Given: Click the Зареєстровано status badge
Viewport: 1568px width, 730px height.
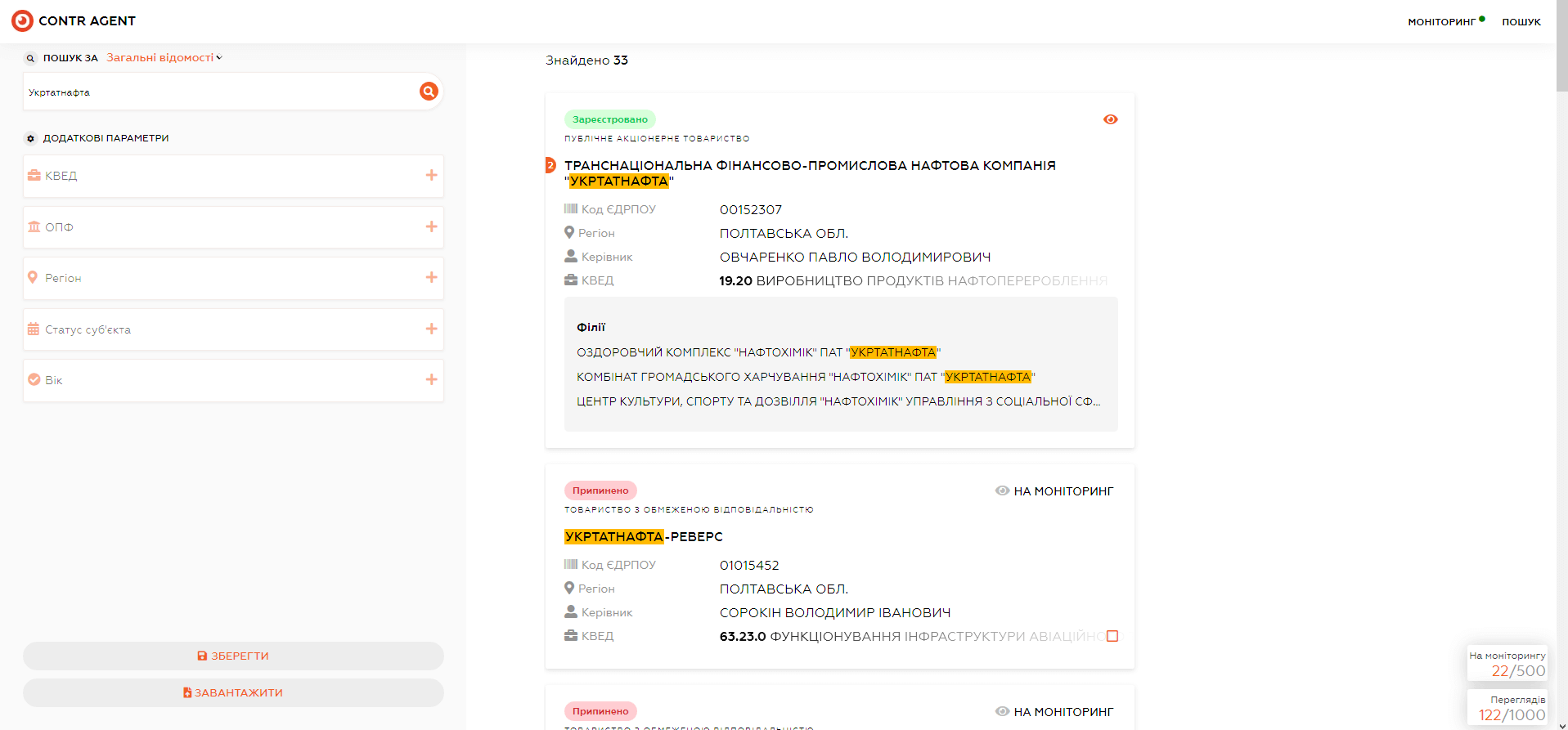Looking at the screenshot, I should [x=610, y=119].
